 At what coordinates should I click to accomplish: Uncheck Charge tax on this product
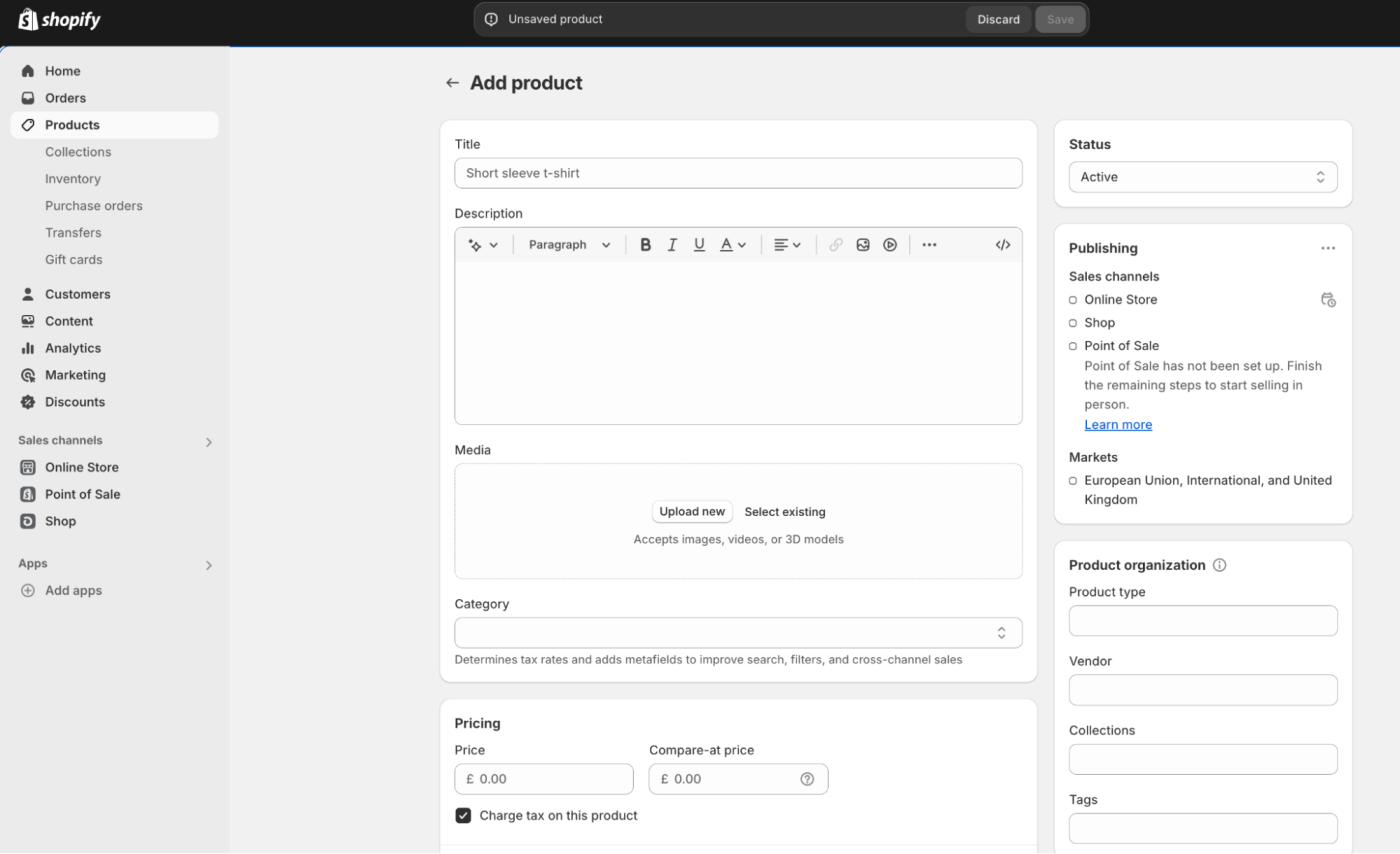(x=463, y=815)
